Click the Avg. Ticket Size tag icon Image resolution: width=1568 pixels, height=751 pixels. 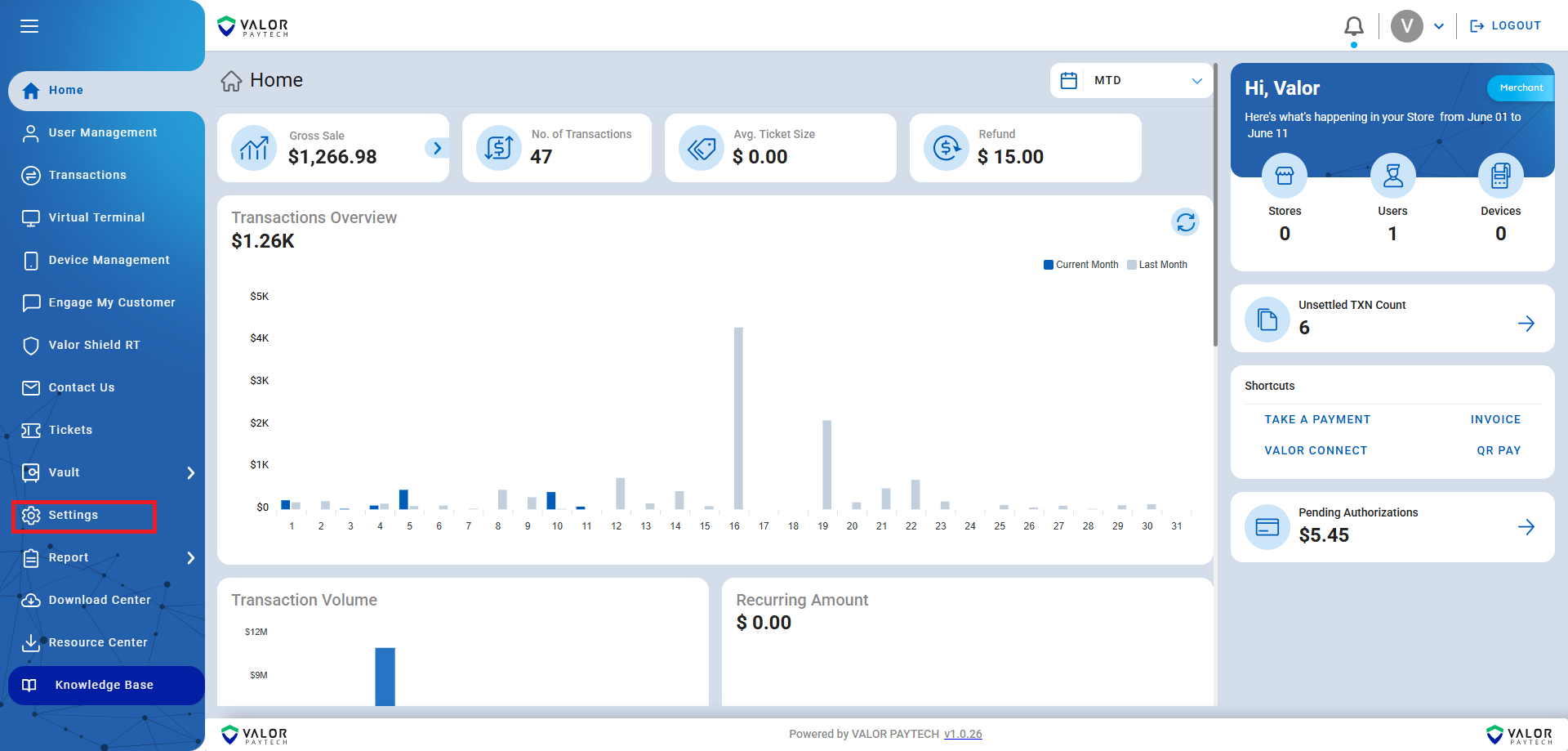(702, 148)
